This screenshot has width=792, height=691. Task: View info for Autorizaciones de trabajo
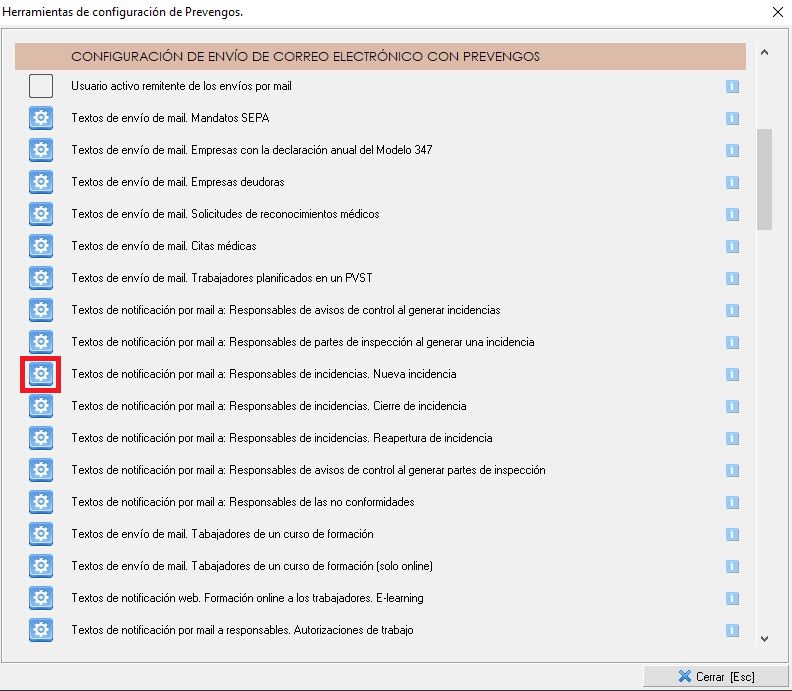[732, 630]
